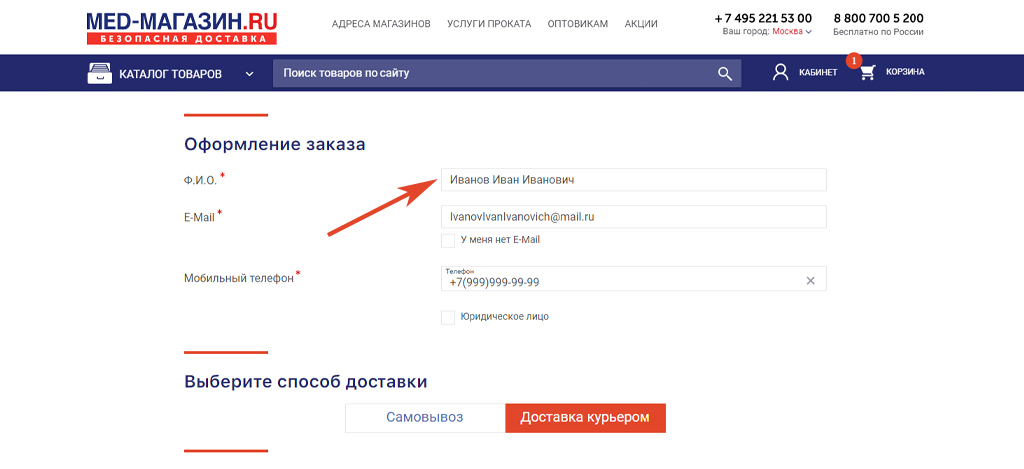The image size is (1024, 469).
Task: Select the Самовывоз delivery tab
Action: 425,417
